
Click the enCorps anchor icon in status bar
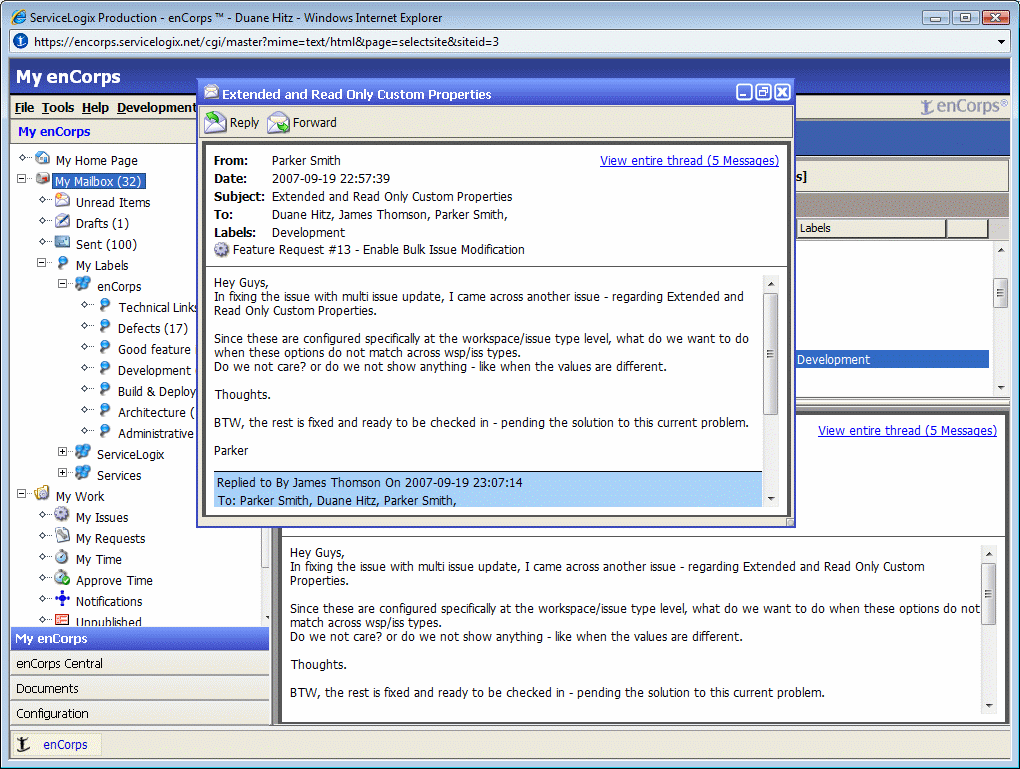coord(23,744)
